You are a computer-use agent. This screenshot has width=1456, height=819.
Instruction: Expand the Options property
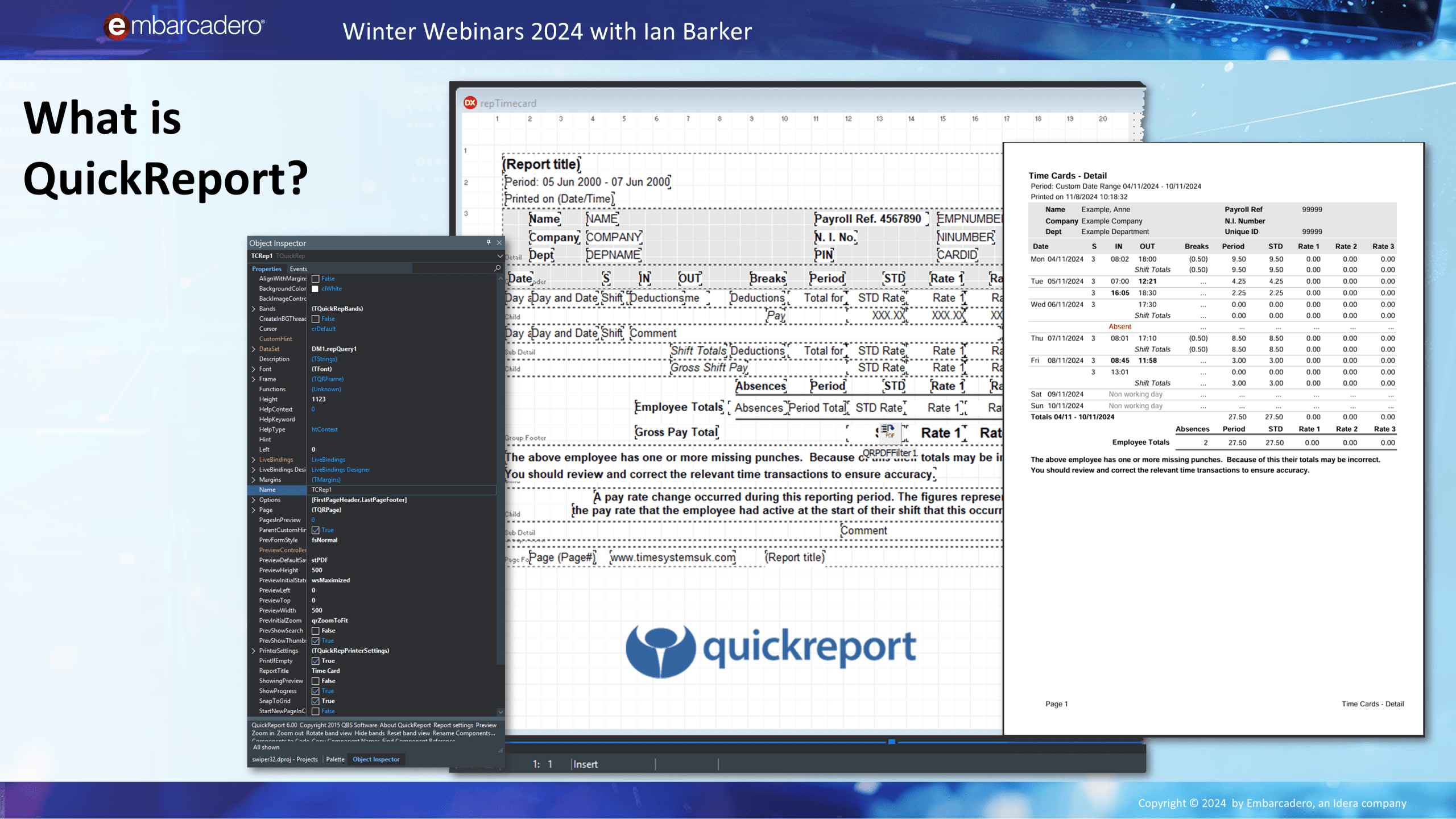coord(254,500)
